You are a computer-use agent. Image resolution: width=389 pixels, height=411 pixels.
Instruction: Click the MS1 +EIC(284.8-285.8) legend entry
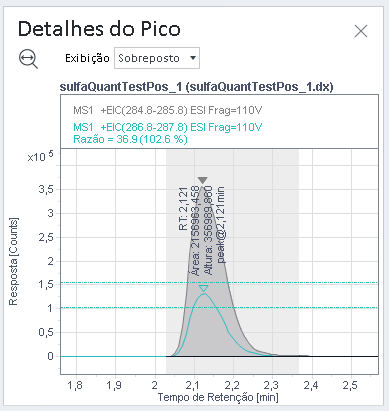click(x=167, y=110)
